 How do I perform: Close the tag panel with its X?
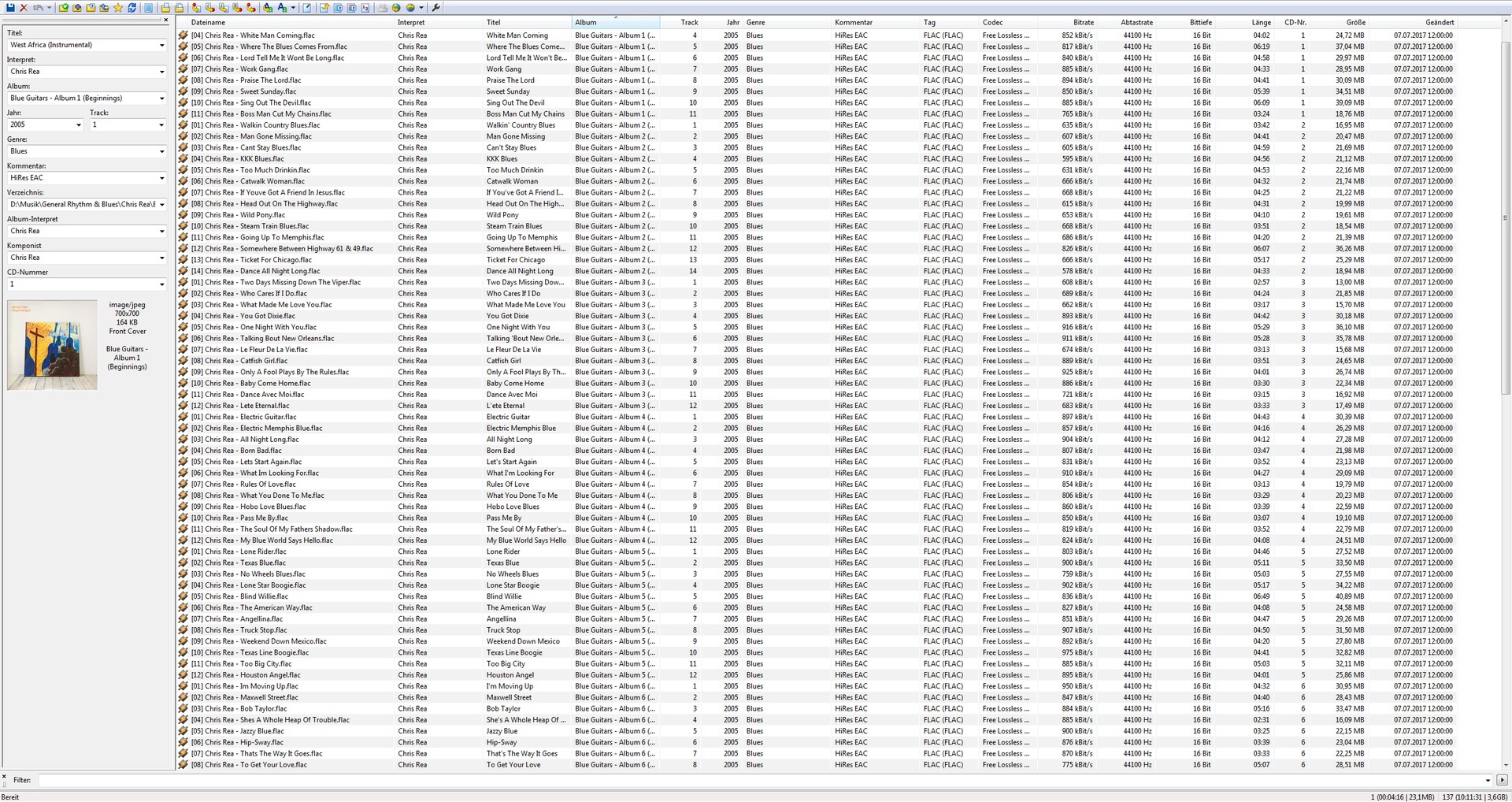[166, 20]
